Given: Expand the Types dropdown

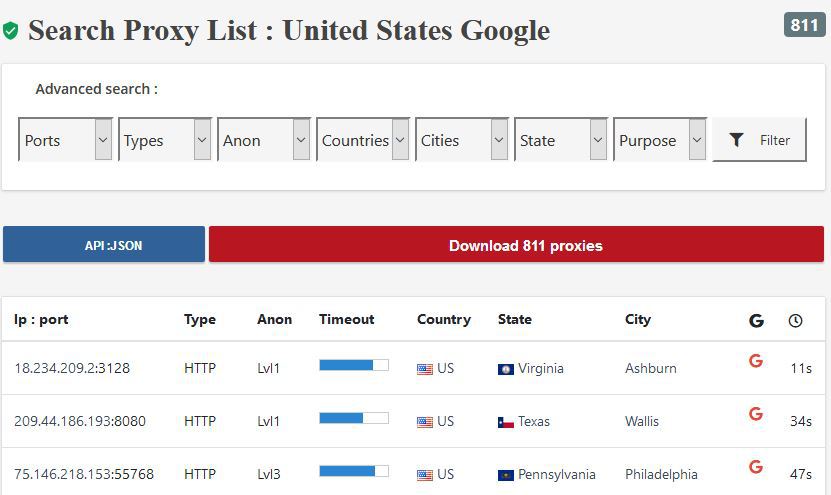Looking at the screenshot, I should point(164,140).
